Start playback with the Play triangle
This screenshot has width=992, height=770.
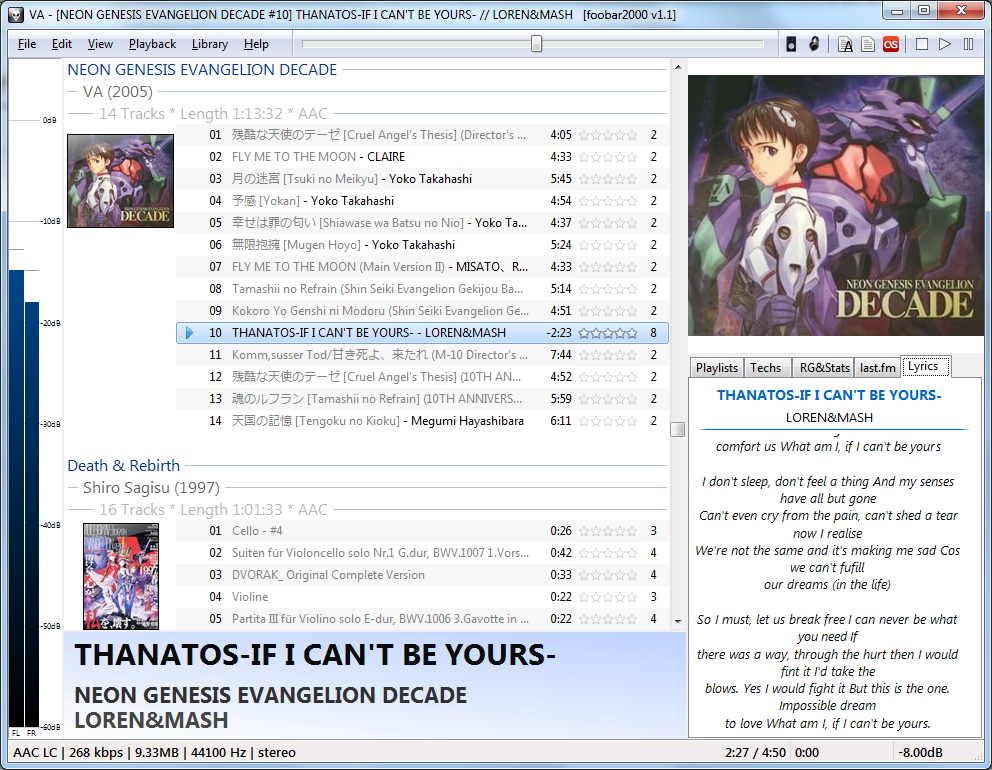(945, 44)
